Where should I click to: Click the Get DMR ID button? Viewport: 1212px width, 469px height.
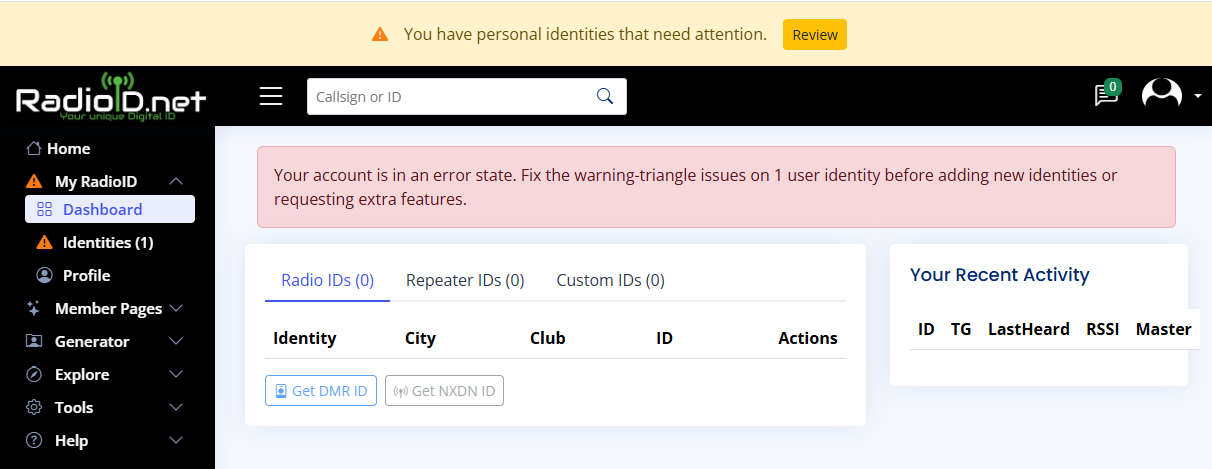pyautogui.click(x=321, y=391)
